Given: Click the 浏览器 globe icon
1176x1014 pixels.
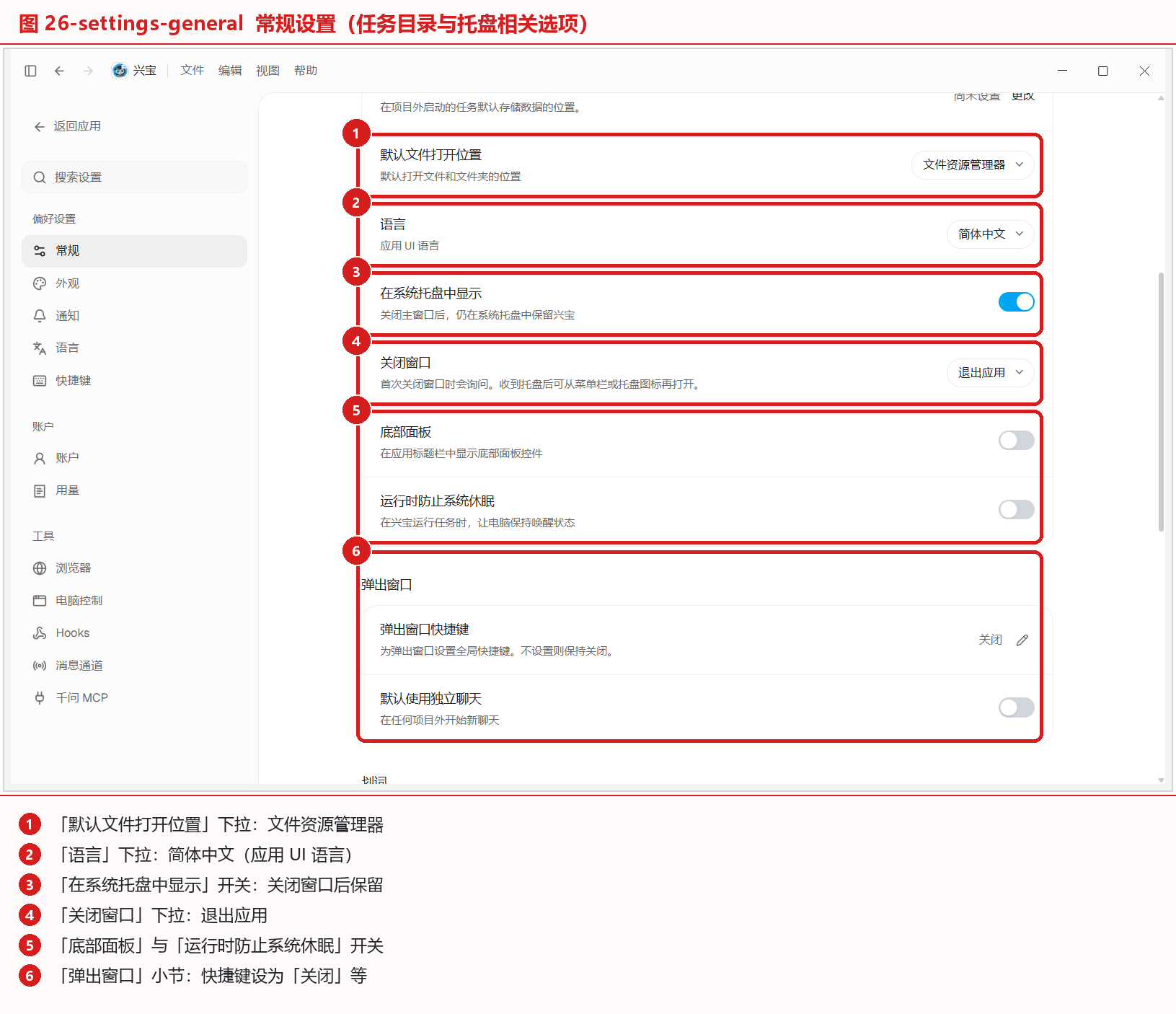Looking at the screenshot, I should point(40,568).
